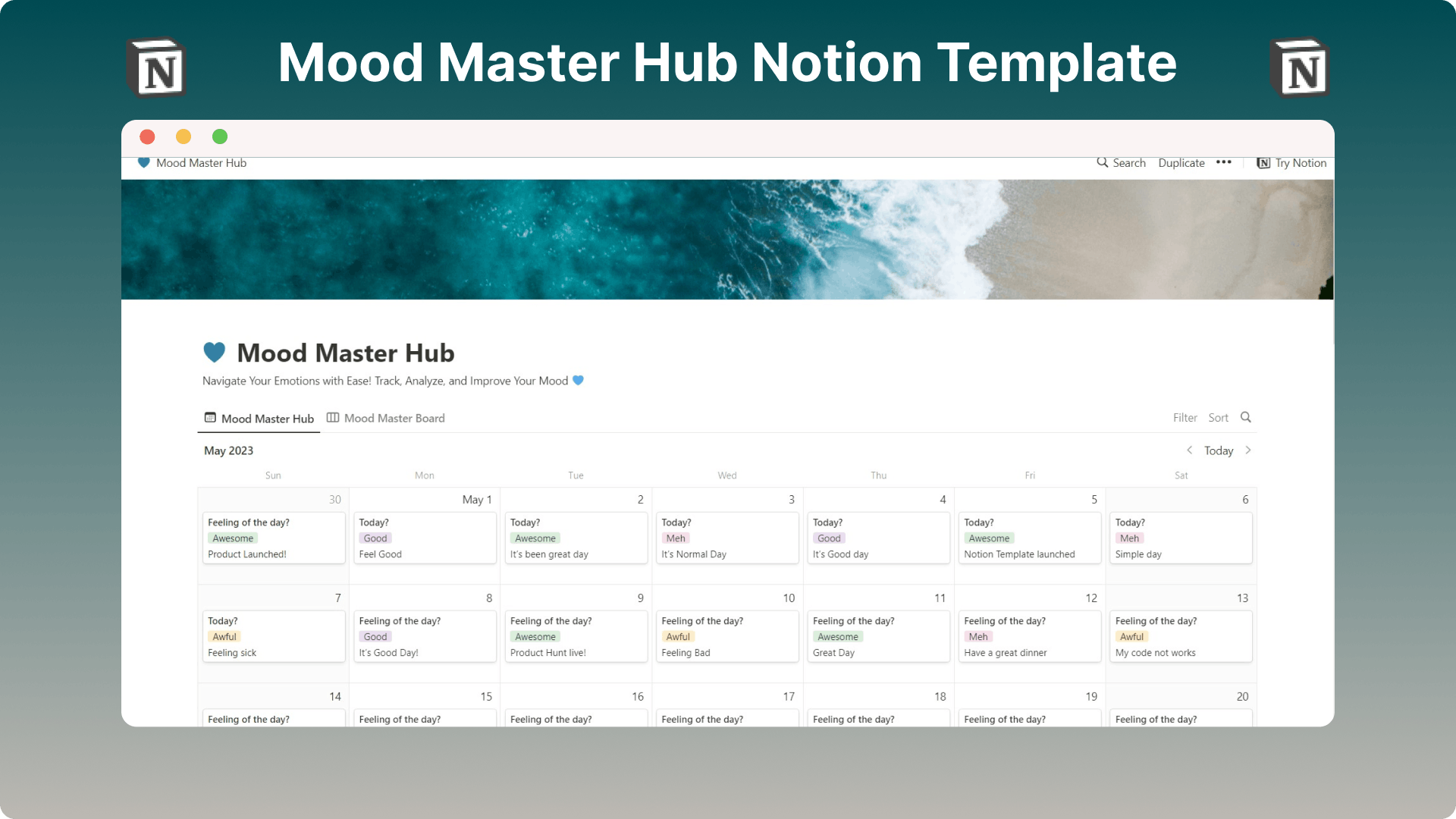Switch to Mood Master Hub calendar tab

(259, 419)
